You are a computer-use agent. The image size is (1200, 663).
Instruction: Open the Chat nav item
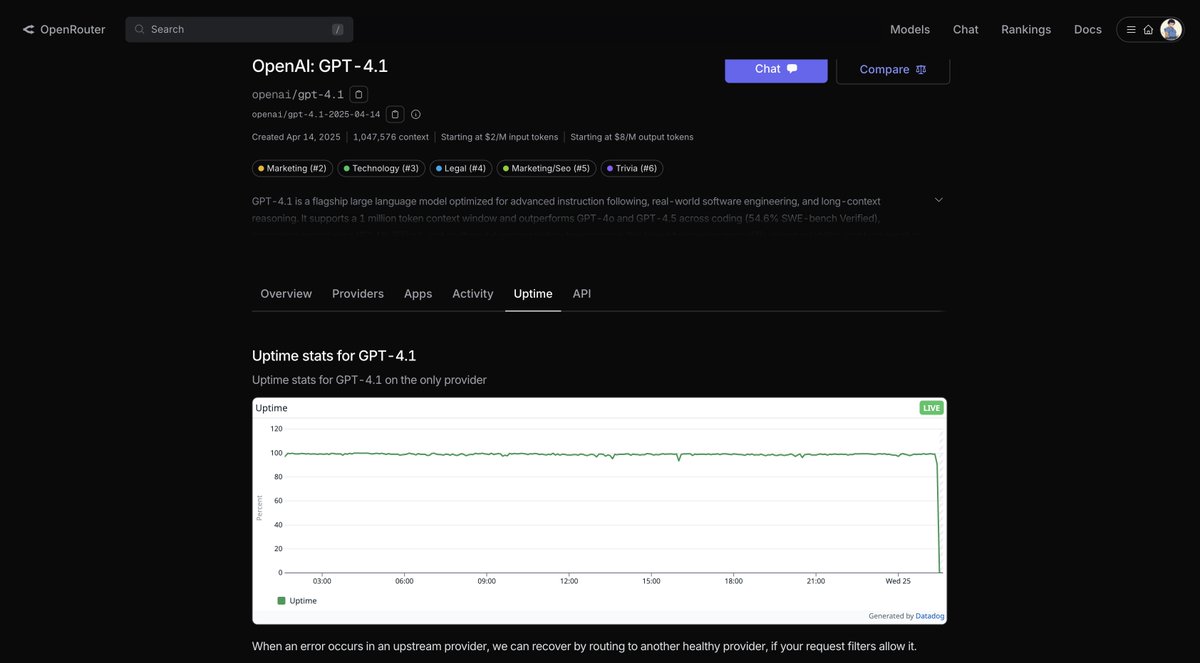pos(966,29)
